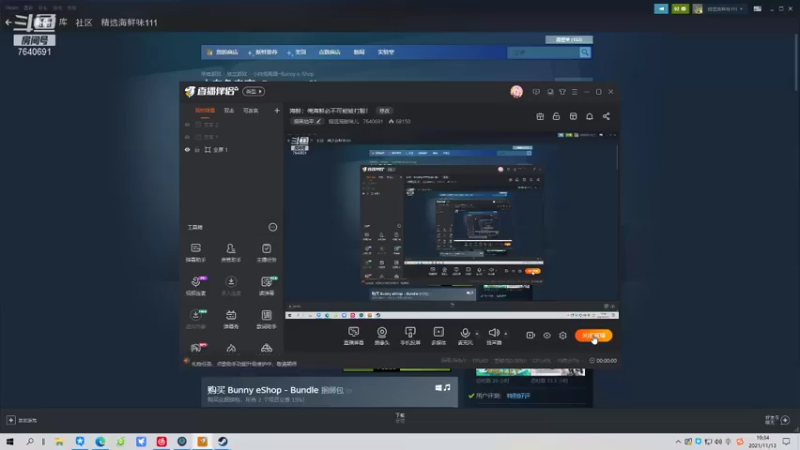
Task: Open Steam from the taskbar
Action: (x=223, y=441)
